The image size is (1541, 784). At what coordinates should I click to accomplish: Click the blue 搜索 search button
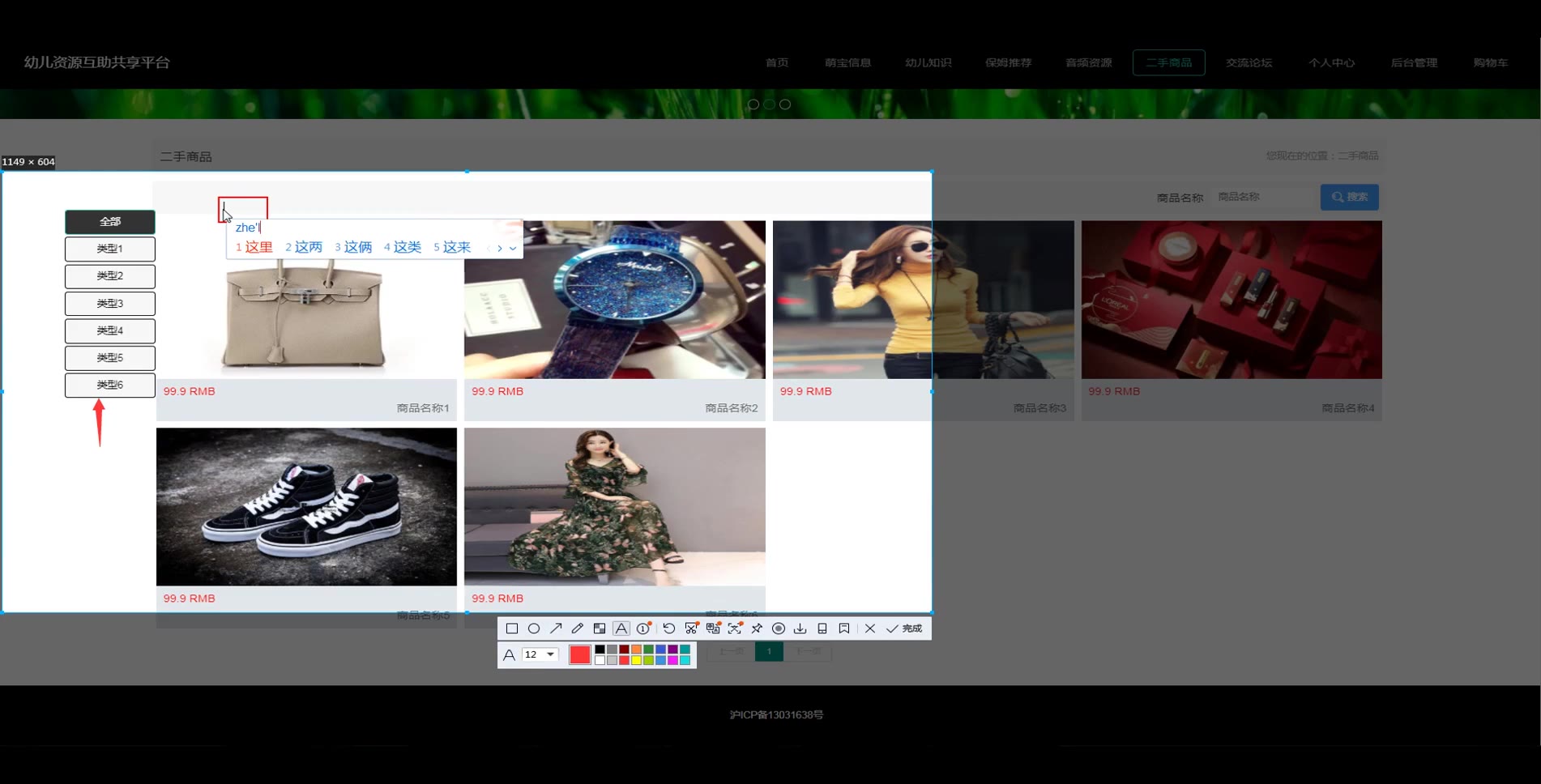1349,197
